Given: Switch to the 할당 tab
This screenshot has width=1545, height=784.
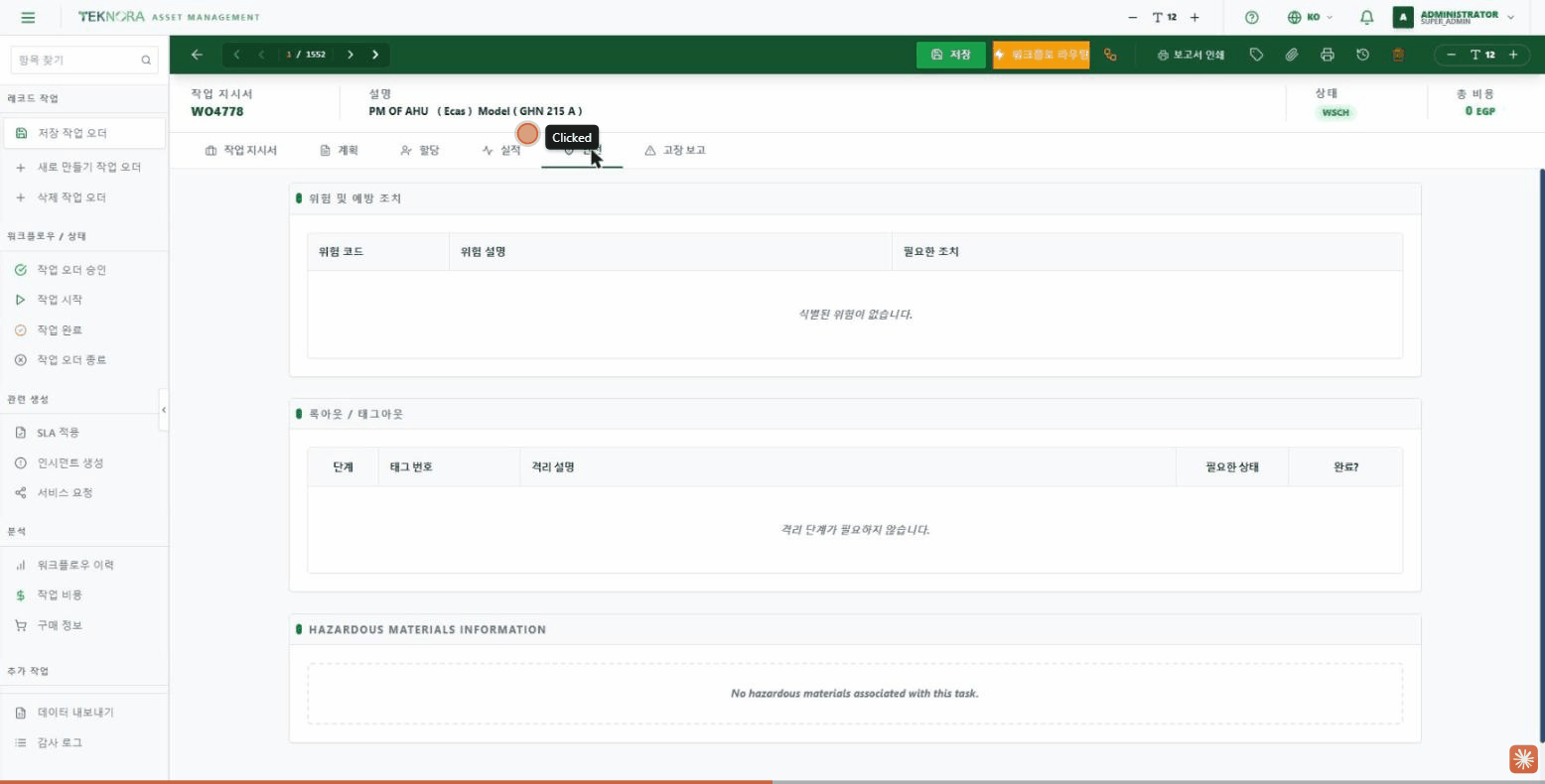Looking at the screenshot, I should pos(419,150).
